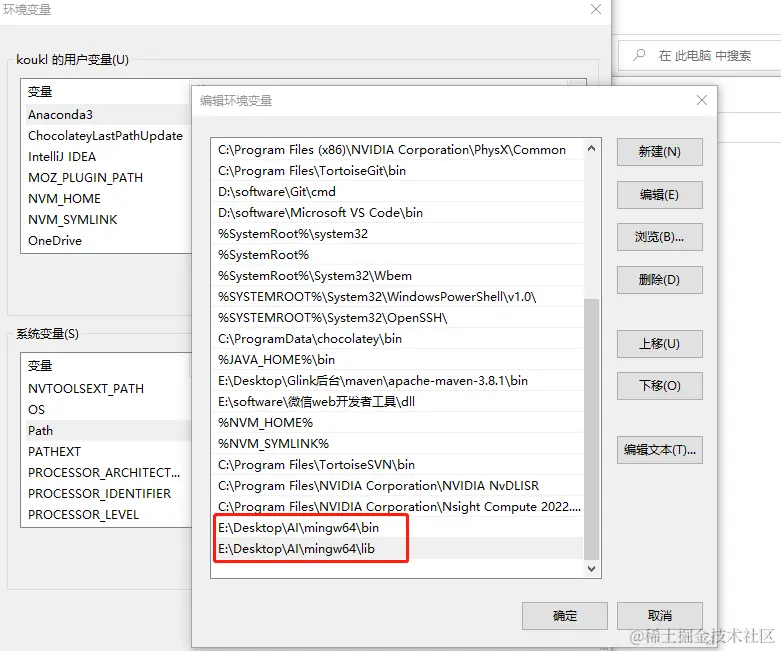Select the D:\software\Git\cmd entry

[x=397, y=192]
